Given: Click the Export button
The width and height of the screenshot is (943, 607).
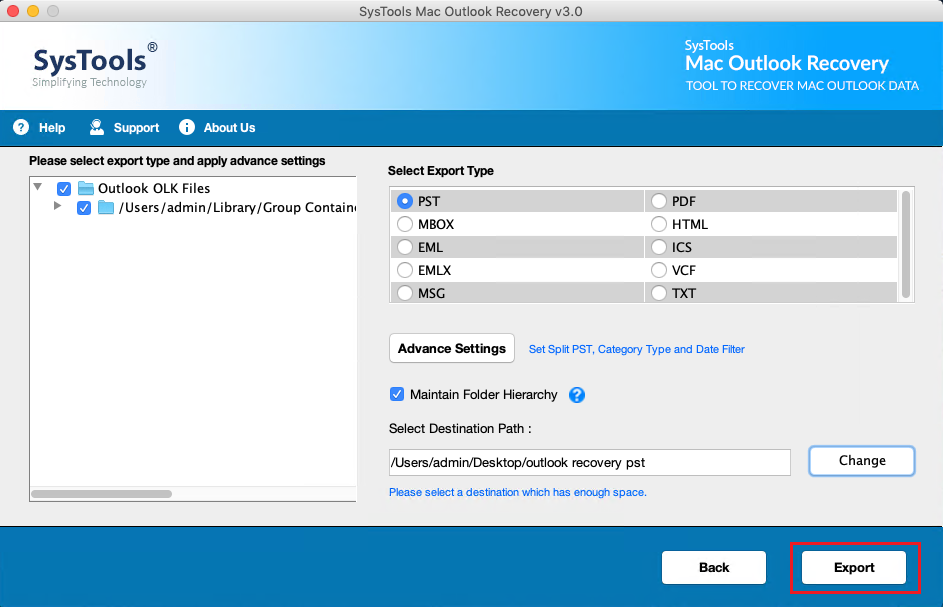Looking at the screenshot, I should [854, 567].
